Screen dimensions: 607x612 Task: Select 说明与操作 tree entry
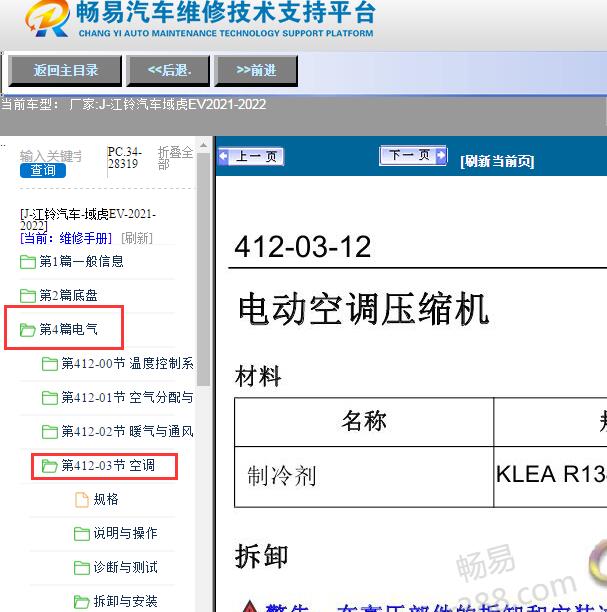(x=125, y=534)
